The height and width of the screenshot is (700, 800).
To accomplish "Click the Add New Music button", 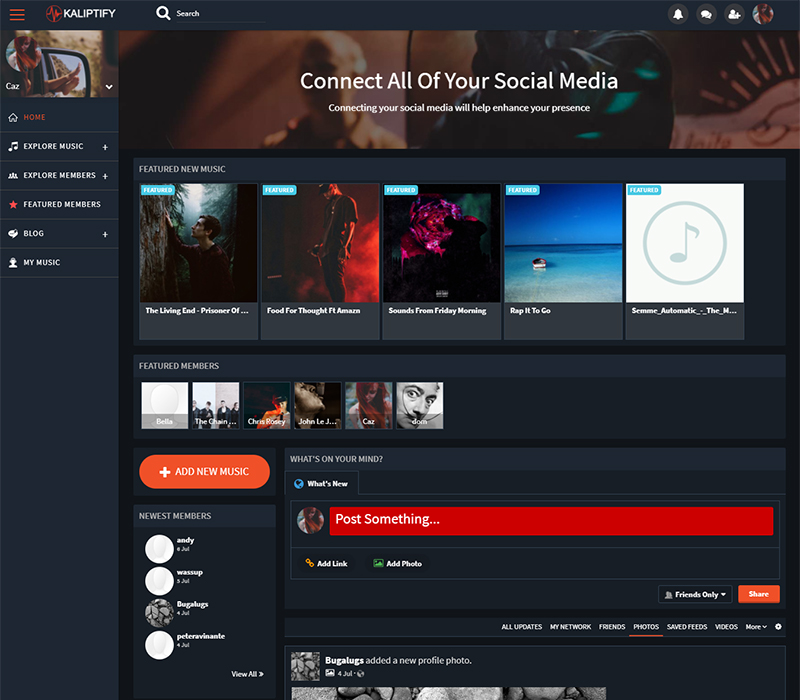I will click(204, 471).
